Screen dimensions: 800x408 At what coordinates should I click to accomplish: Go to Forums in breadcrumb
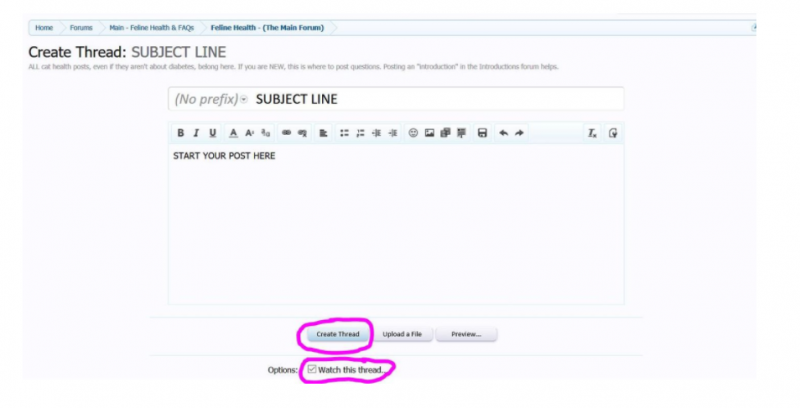[x=81, y=27]
